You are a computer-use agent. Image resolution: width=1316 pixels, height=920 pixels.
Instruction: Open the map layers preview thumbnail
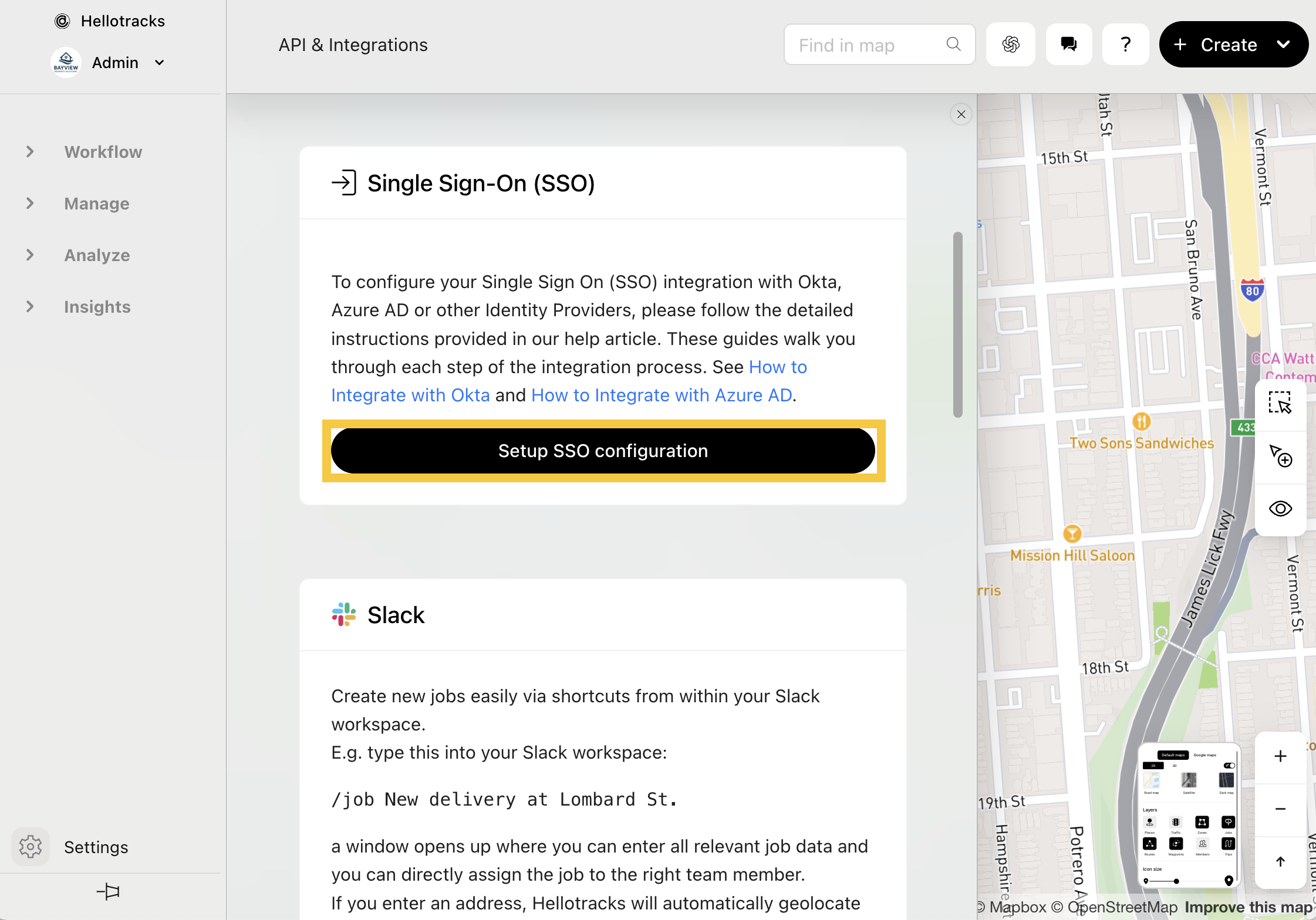point(1189,816)
